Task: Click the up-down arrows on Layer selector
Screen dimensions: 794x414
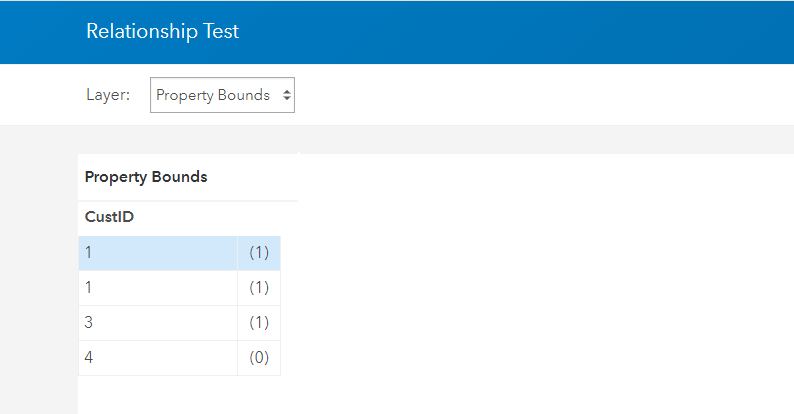Action: point(287,96)
